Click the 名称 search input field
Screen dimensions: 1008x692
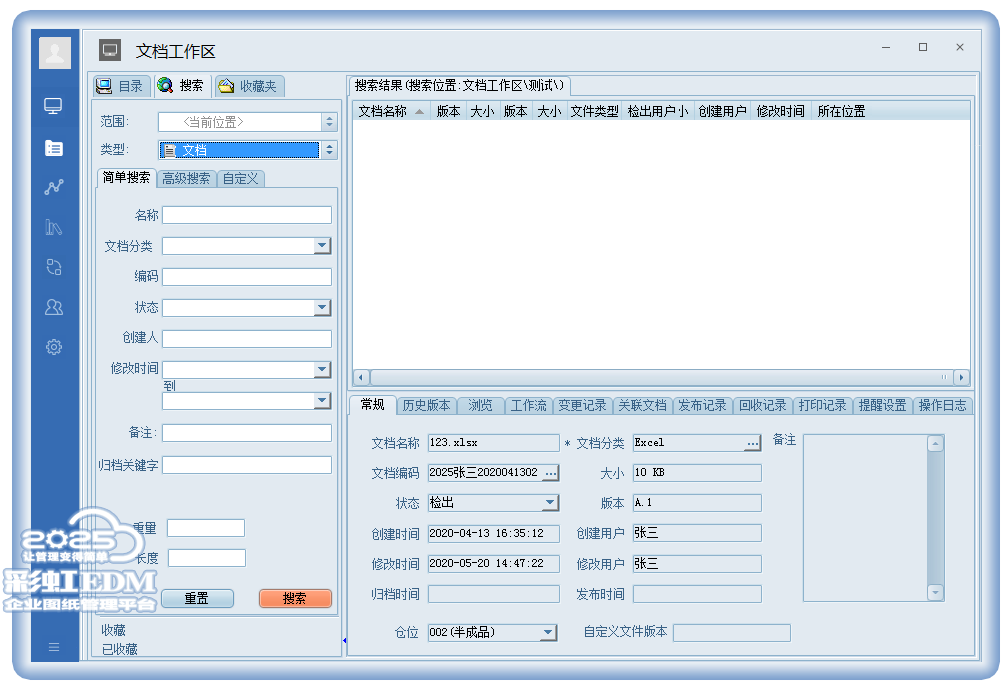(247, 215)
